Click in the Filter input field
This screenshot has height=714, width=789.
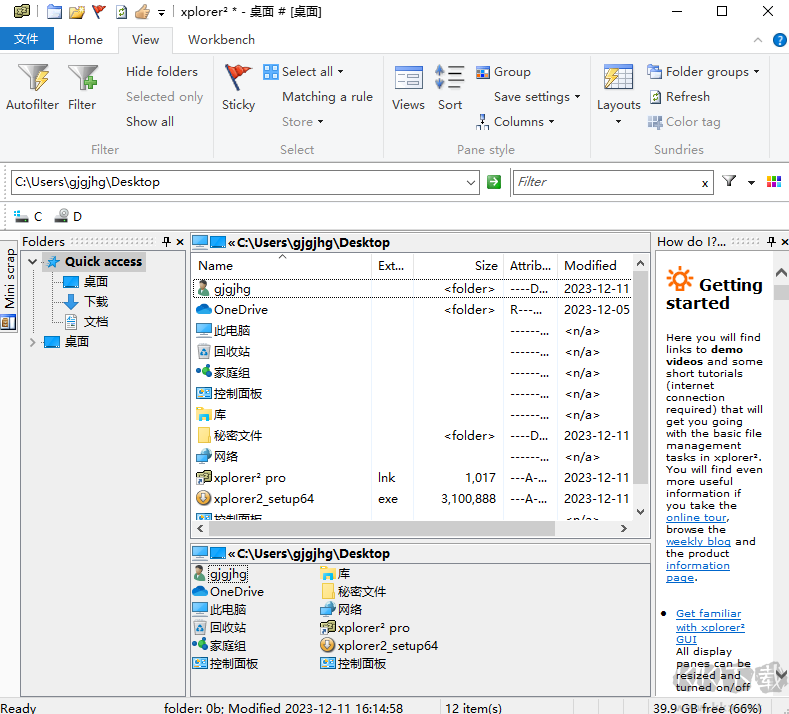605,182
